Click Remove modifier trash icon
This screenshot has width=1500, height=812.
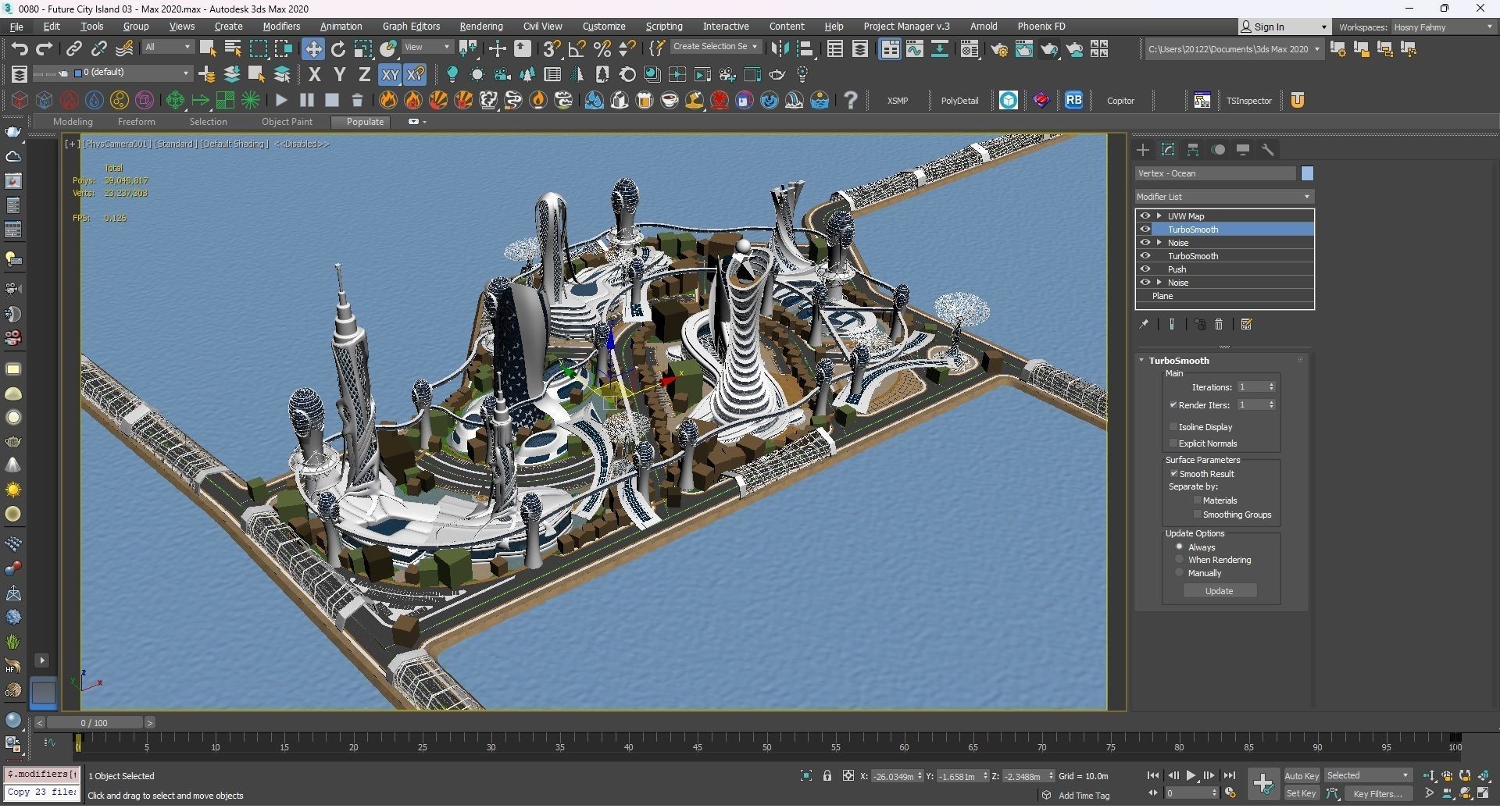[x=1219, y=324]
